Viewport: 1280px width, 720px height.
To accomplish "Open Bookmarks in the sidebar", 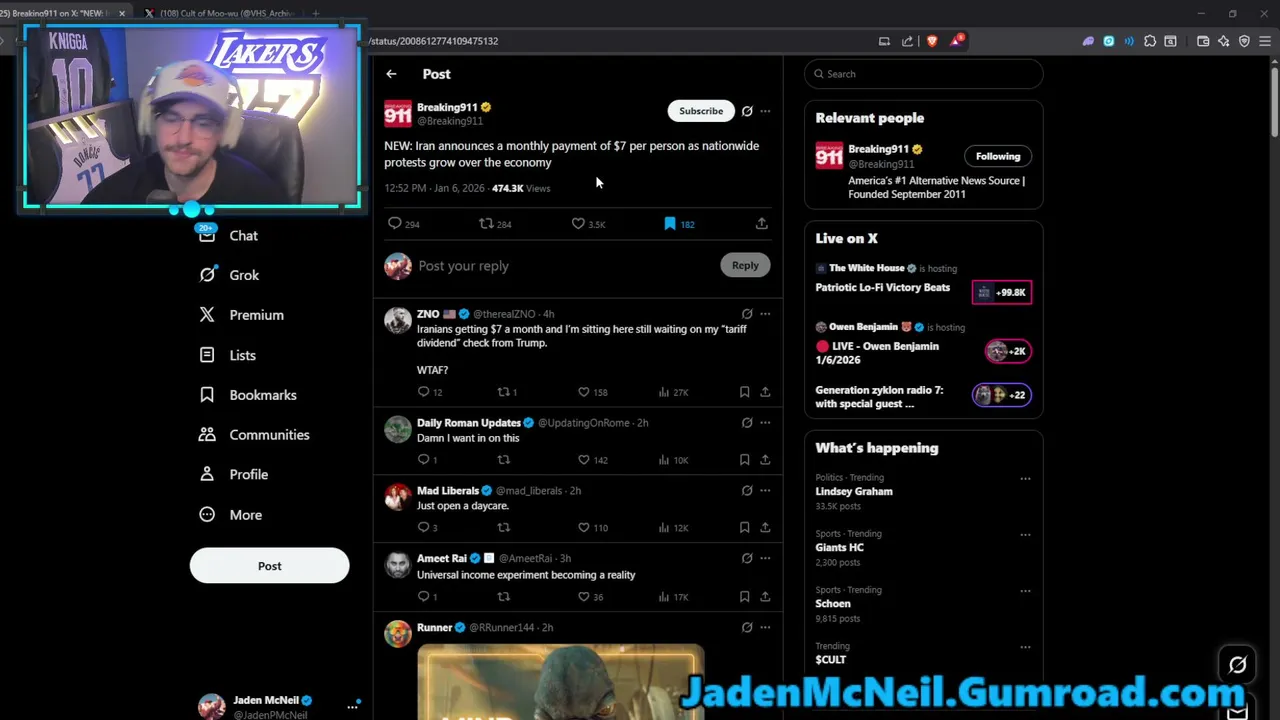I will pyautogui.click(x=262, y=395).
